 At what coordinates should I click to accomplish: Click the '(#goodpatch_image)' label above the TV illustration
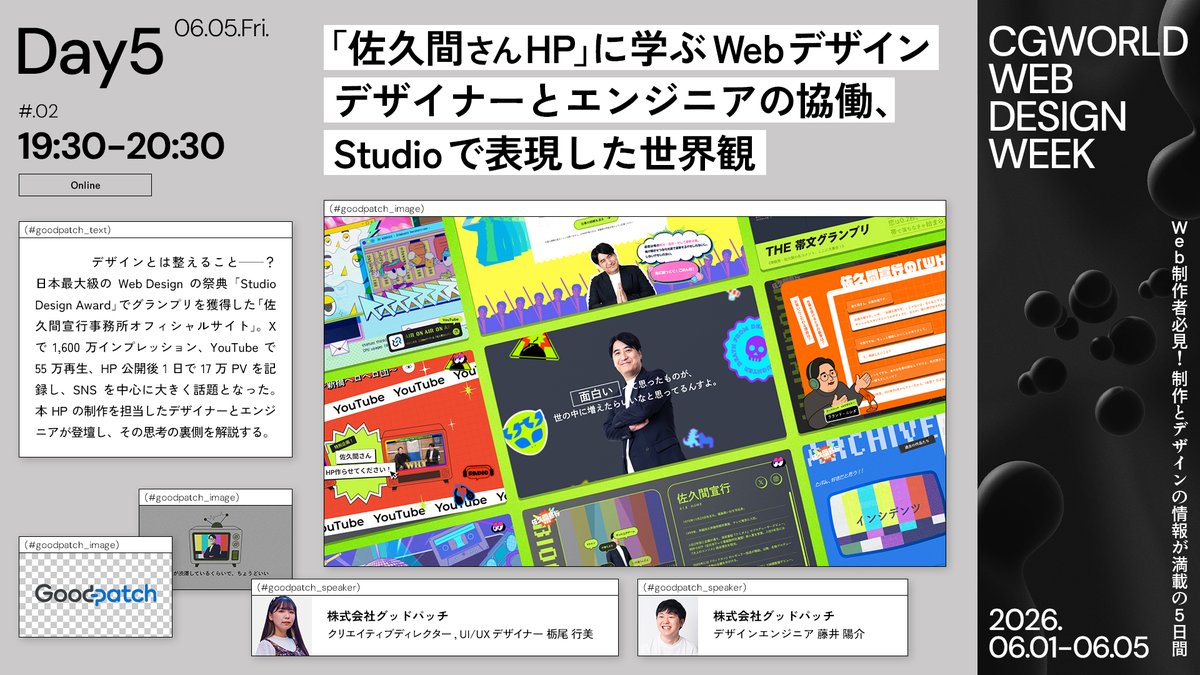click(190, 496)
